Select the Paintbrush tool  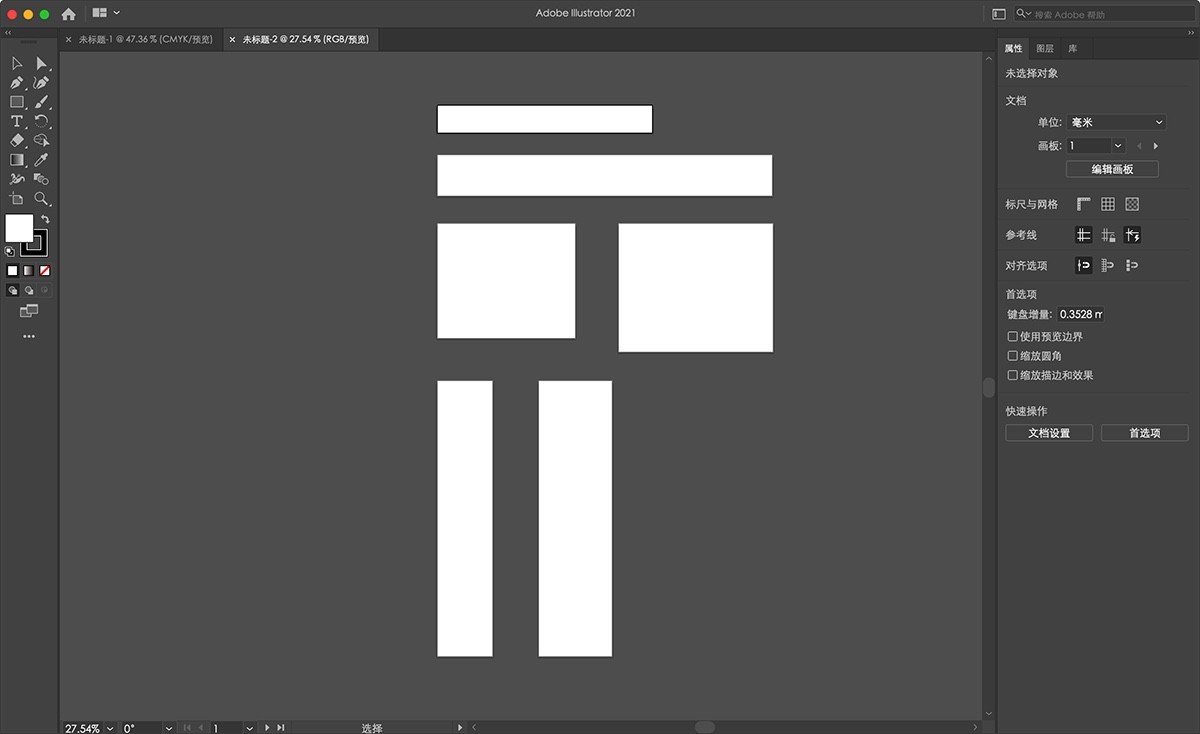pos(41,101)
